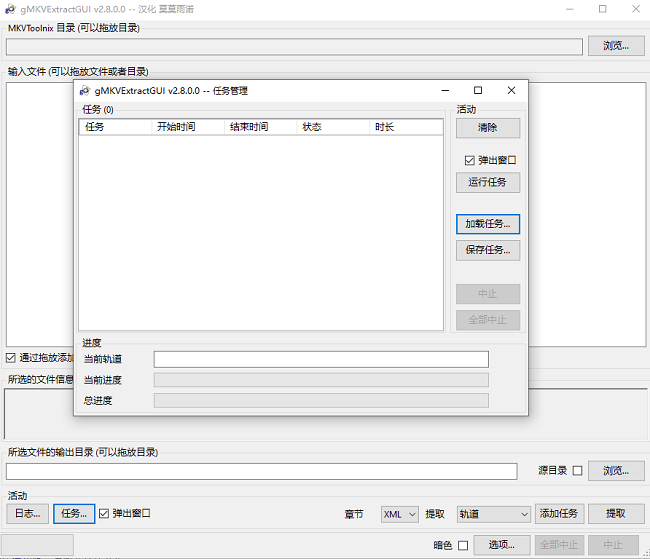Minimize the main gMKVExtractGUI window
Image resolution: width=650 pixels, height=559 pixels.
pos(570,9)
